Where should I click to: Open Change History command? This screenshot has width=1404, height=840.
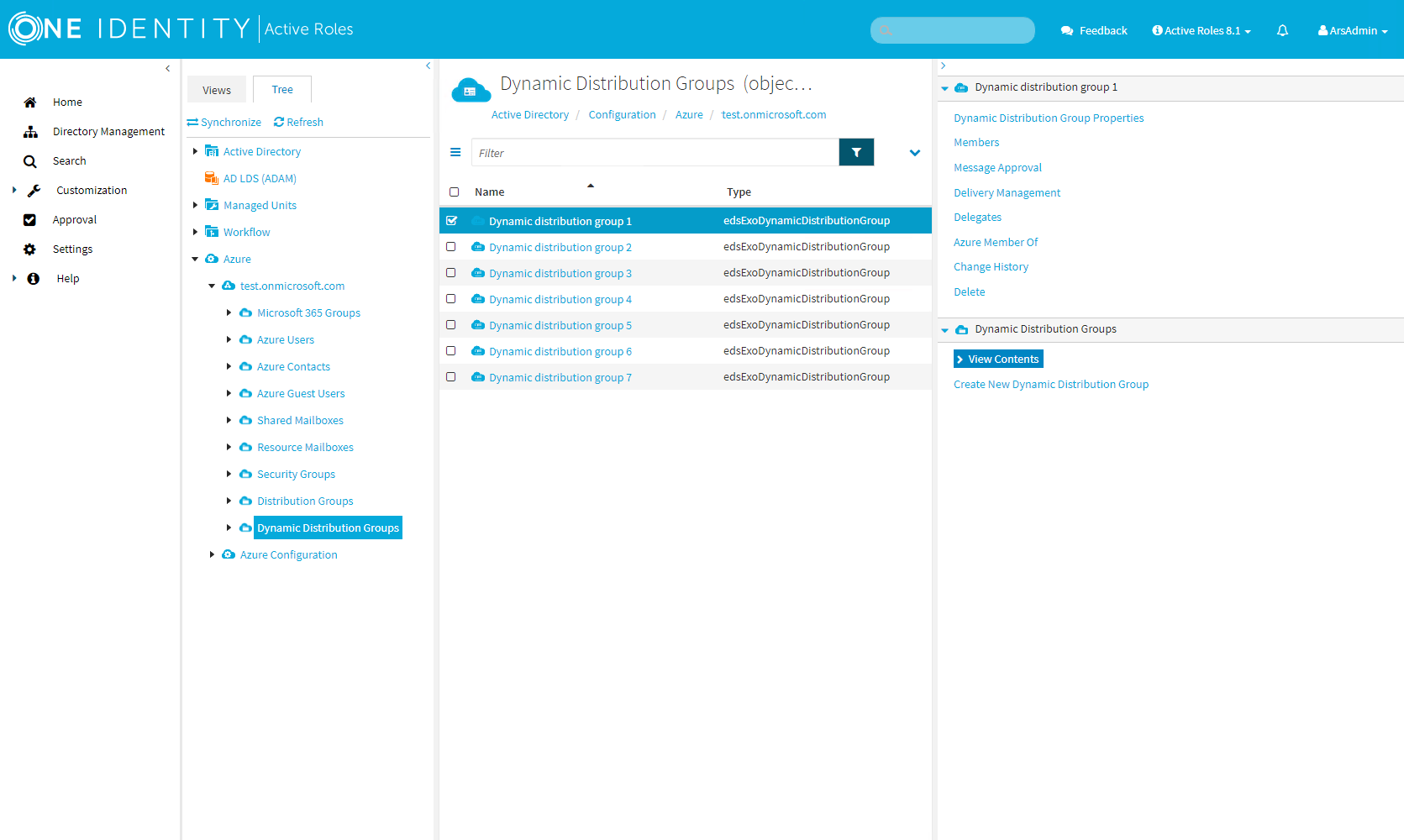(991, 267)
